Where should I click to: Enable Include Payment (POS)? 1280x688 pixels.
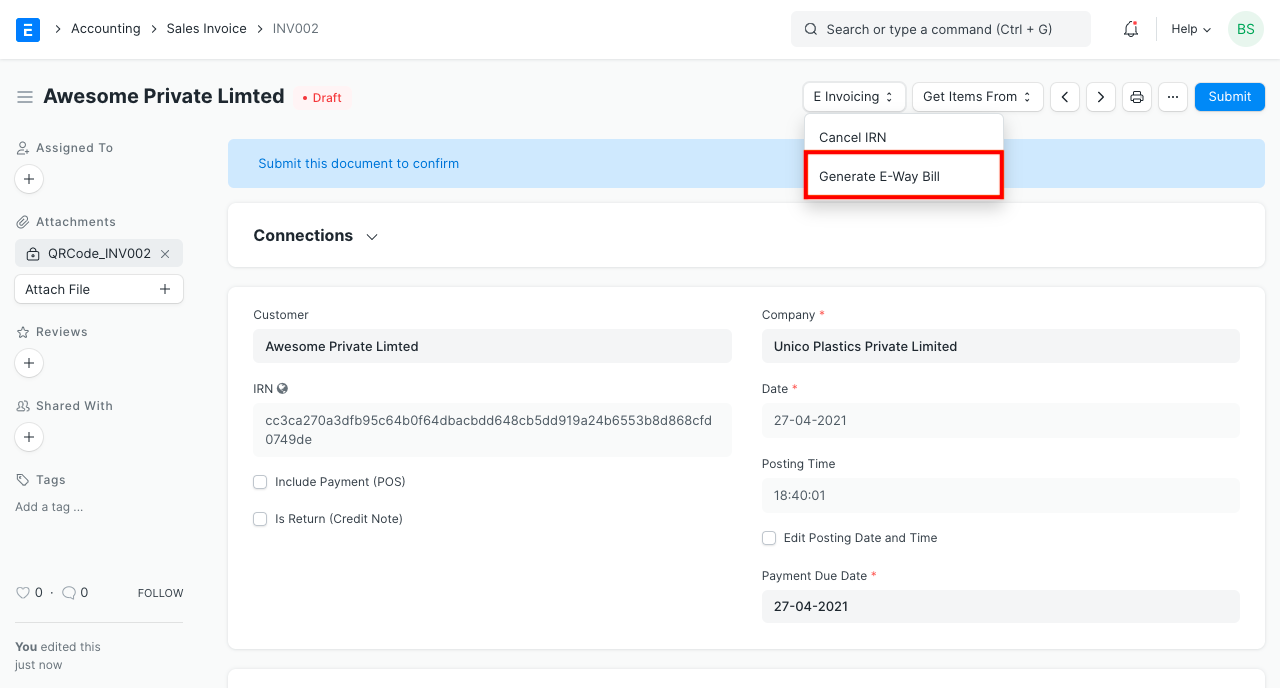(260, 482)
